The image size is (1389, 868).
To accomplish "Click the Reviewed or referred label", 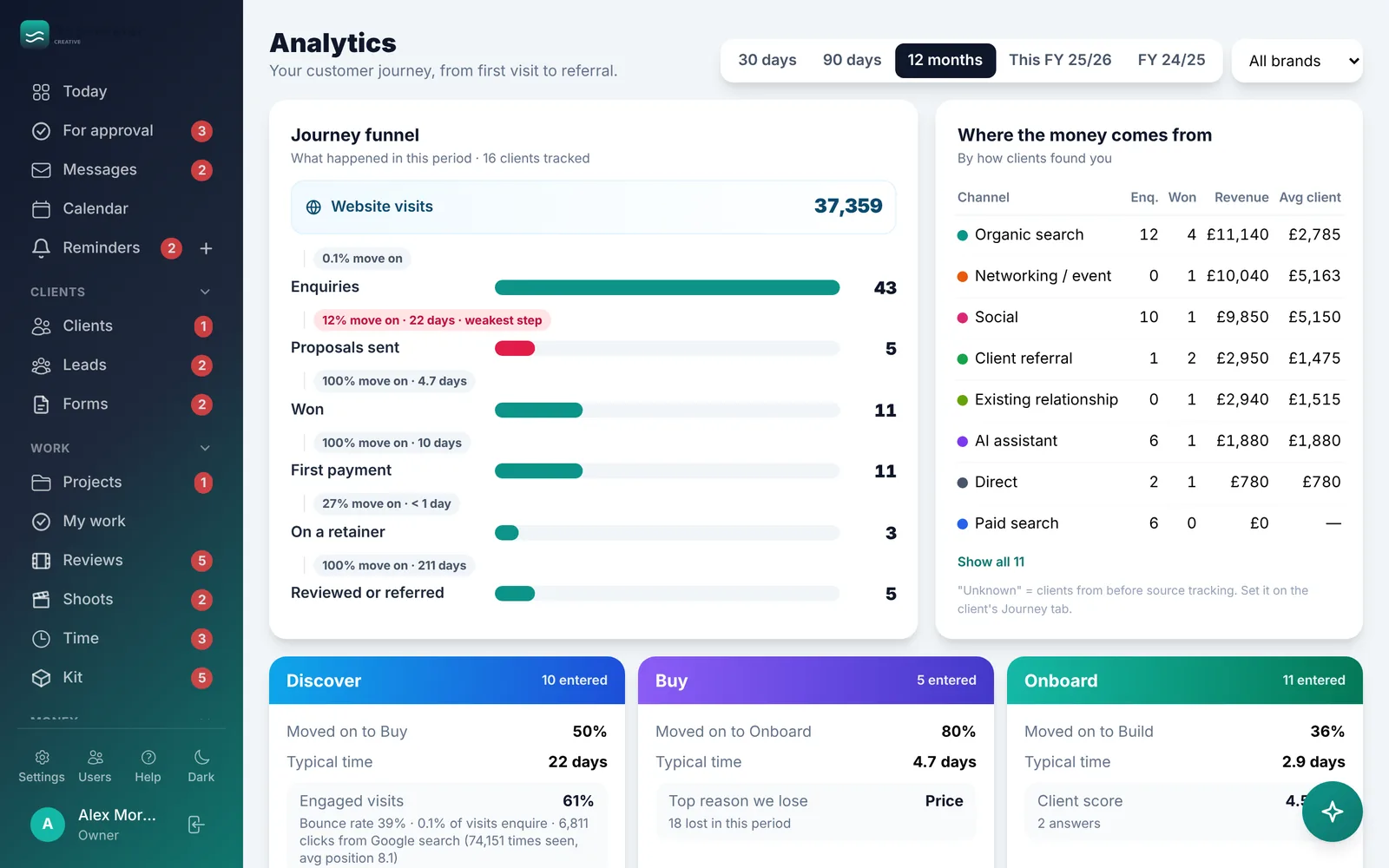I will pyautogui.click(x=367, y=593).
